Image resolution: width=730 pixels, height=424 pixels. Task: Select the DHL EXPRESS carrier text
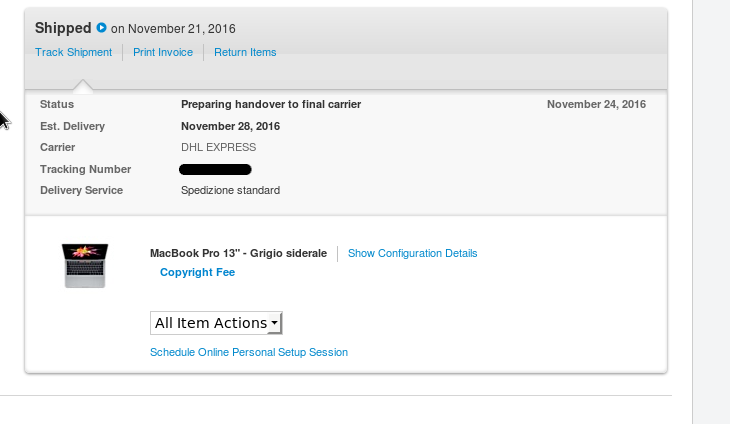(x=218, y=148)
